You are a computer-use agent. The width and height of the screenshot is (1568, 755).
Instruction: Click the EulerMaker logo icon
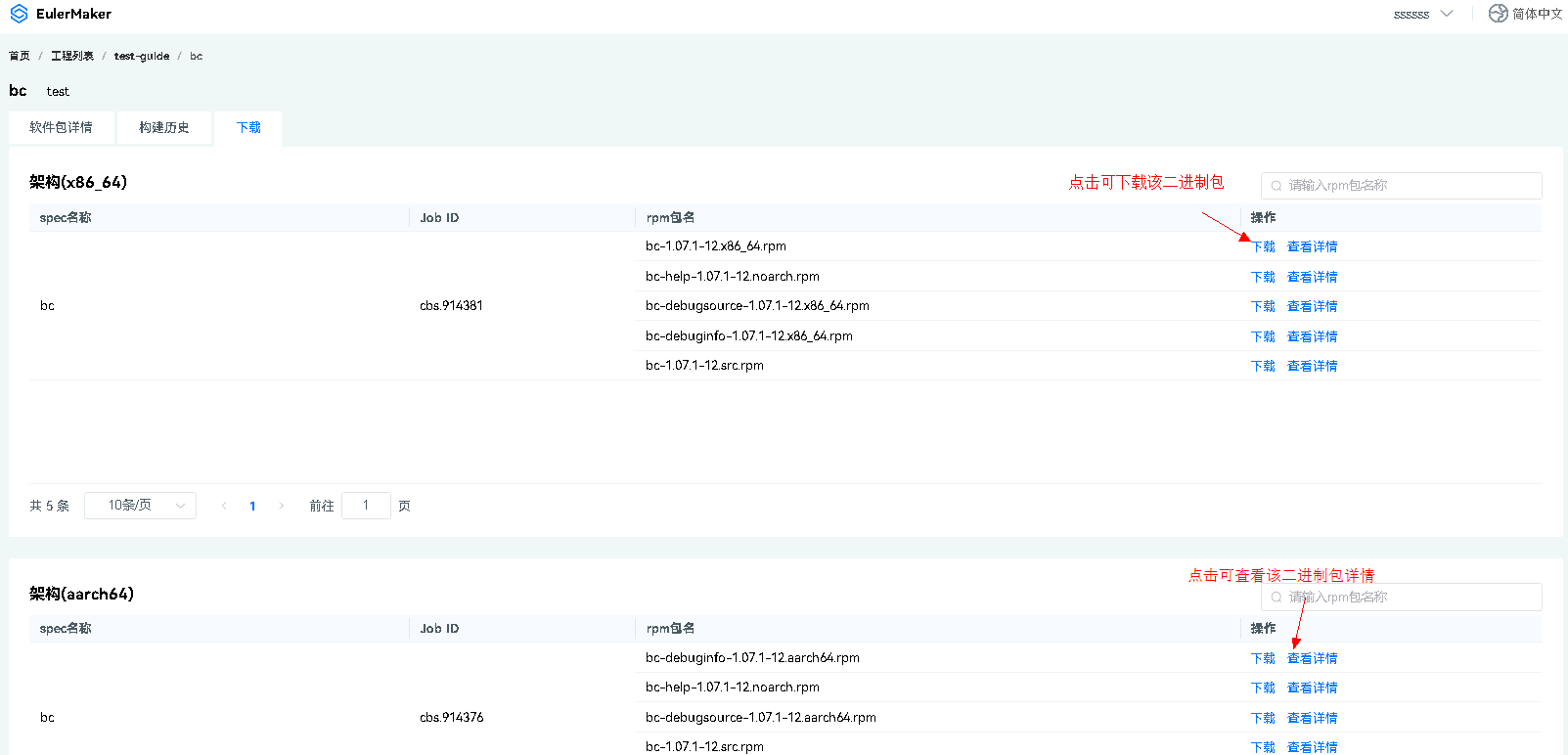[x=19, y=14]
